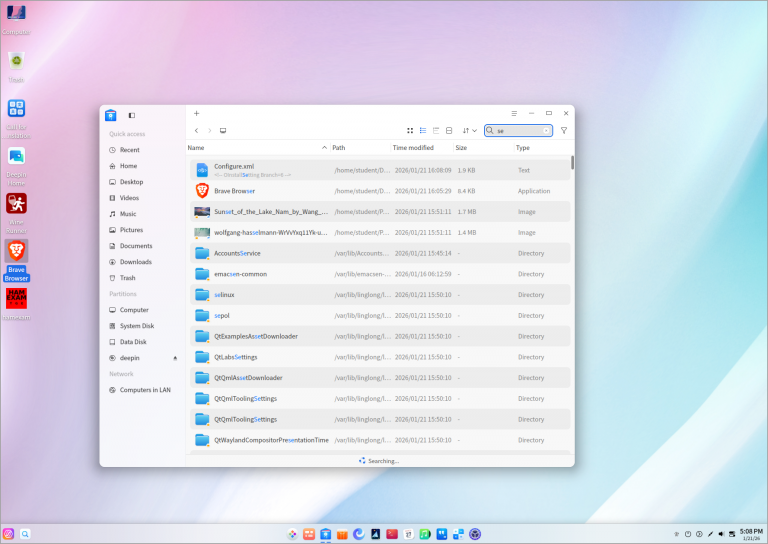Open the taskbar search magnifier
The width and height of the screenshot is (768, 544).
[25, 534]
